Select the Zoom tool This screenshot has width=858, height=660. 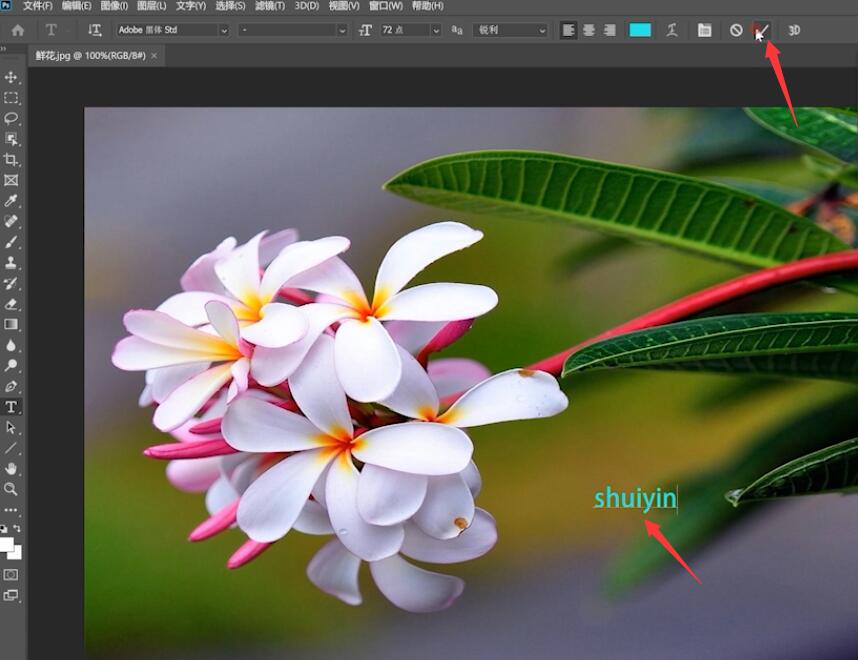11,489
